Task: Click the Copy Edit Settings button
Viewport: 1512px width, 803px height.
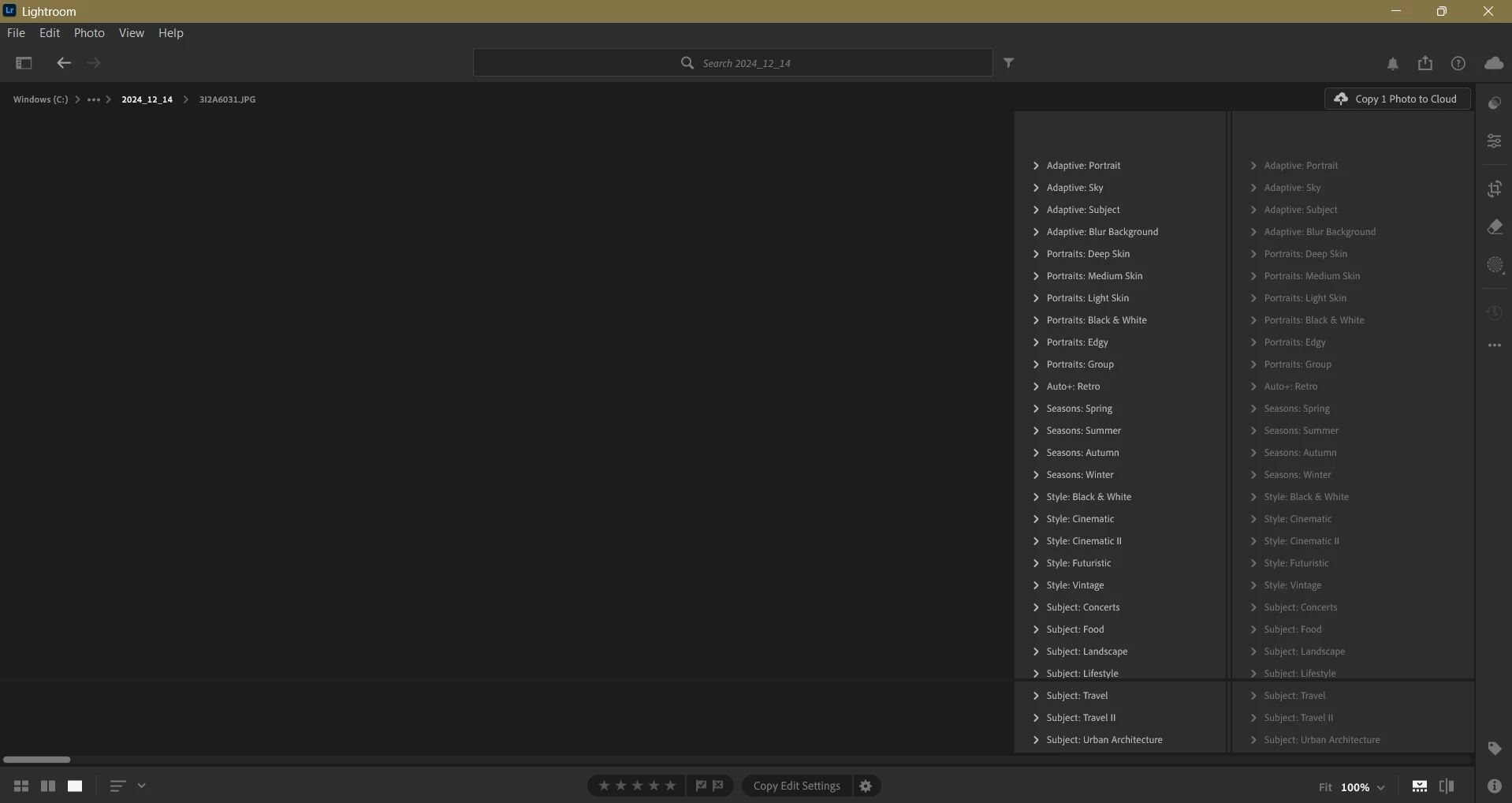Action: click(796, 786)
